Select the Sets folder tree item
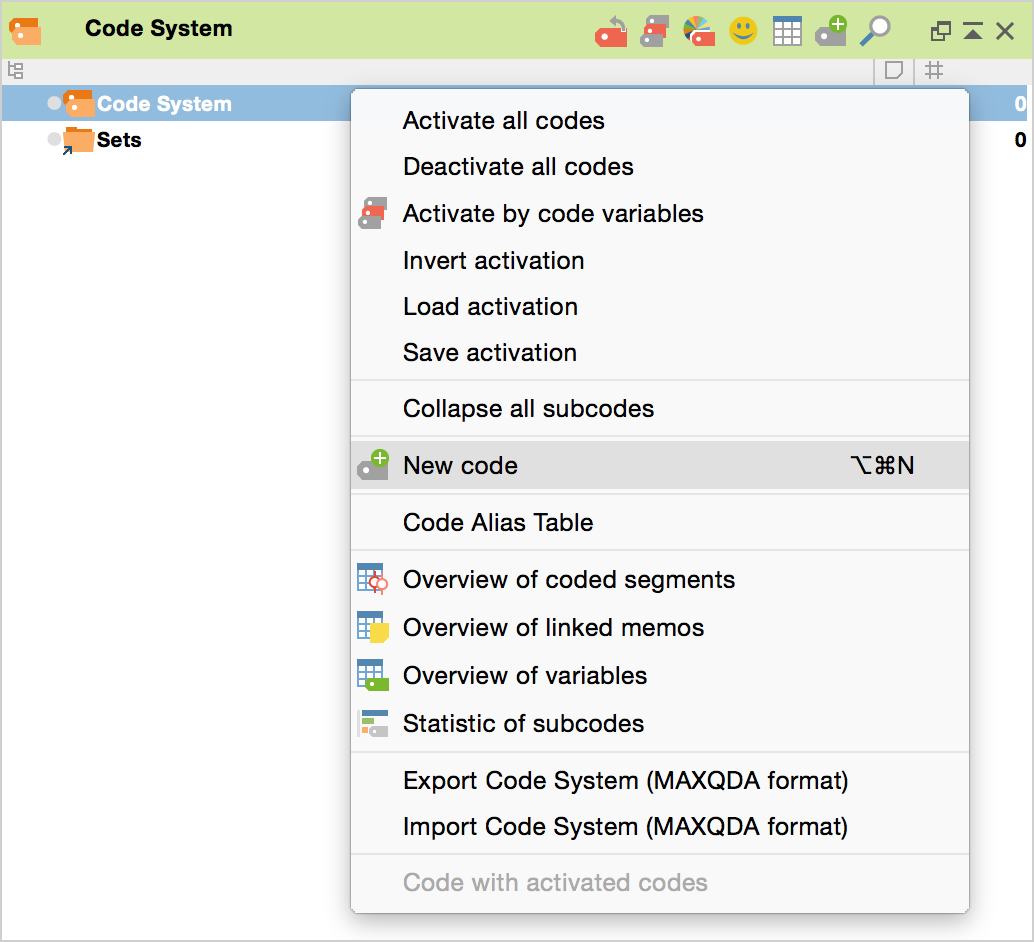 click(x=118, y=140)
